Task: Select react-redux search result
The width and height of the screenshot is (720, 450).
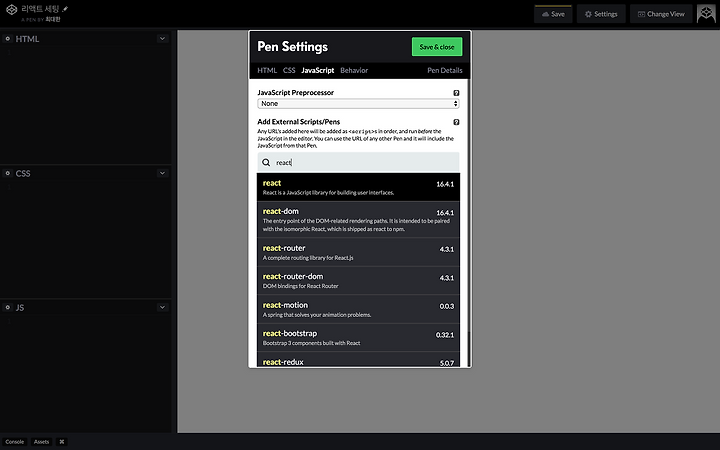Action: click(358, 359)
